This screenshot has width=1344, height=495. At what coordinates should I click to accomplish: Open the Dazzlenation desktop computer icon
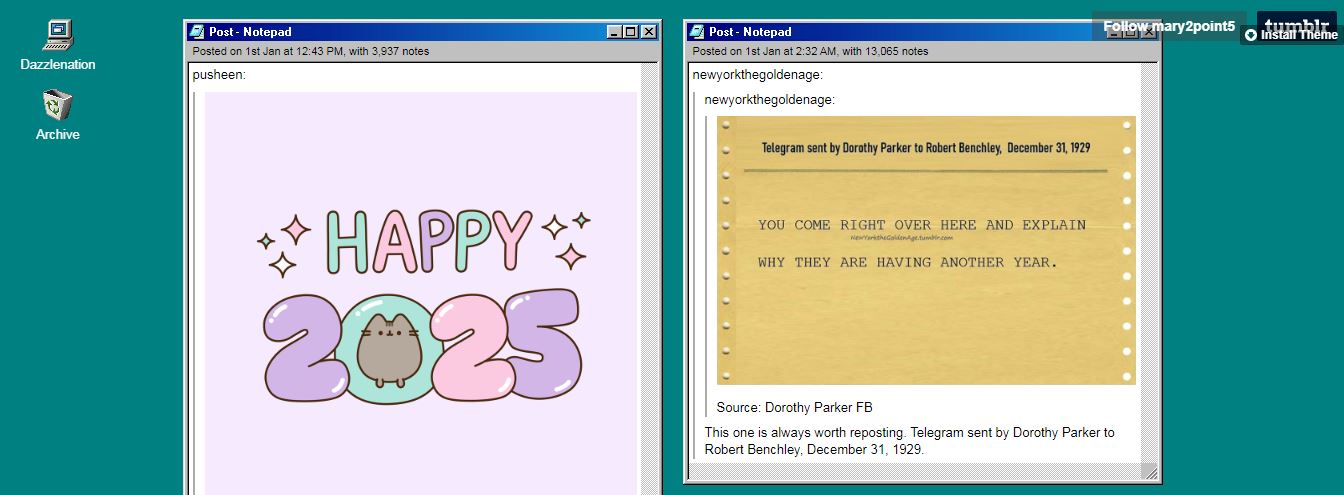tap(57, 46)
